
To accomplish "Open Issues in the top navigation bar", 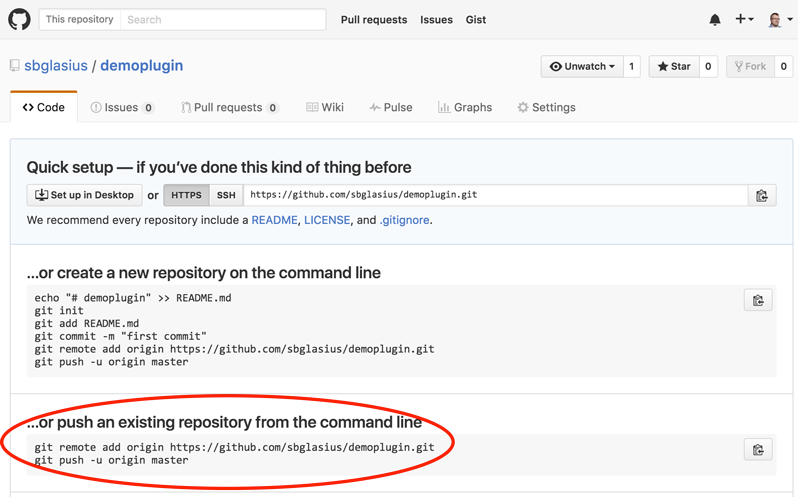I will (436, 20).
